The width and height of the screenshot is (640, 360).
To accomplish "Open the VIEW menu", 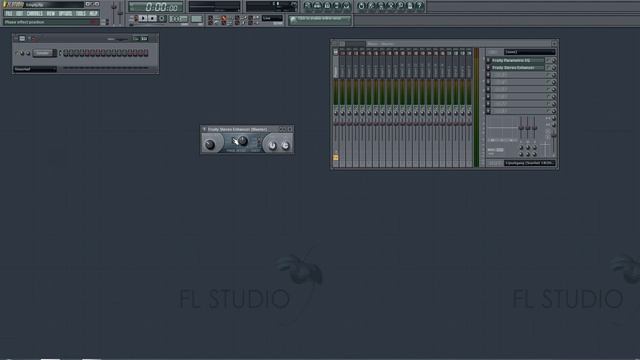I will point(51,13).
